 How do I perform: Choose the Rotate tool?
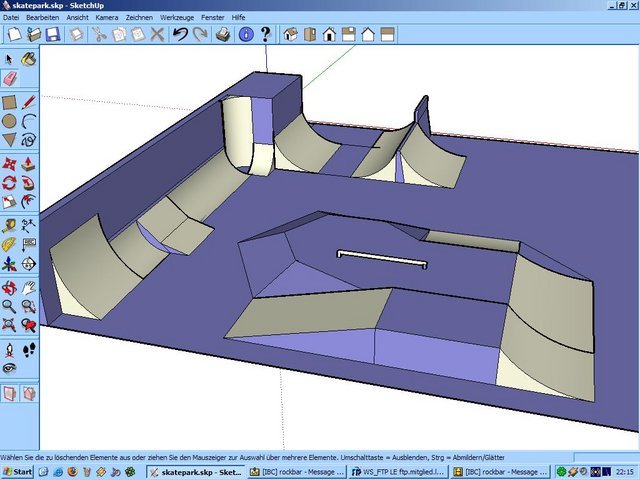[x=9, y=183]
